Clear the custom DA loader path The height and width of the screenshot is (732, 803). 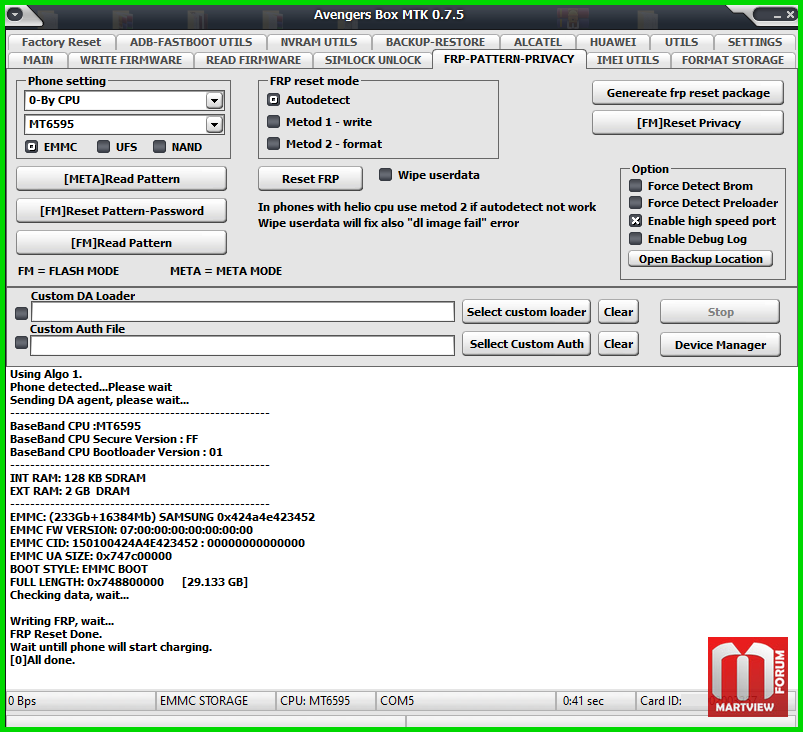point(618,312)
